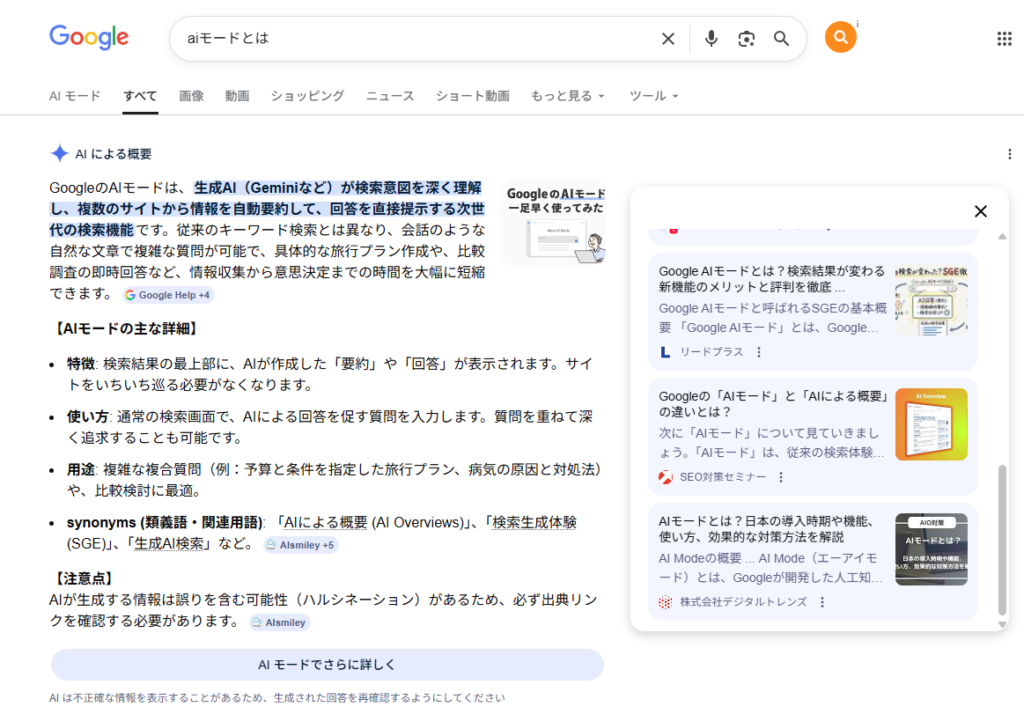Open the Google AIモードとは article by リードプラス
The height and width of the screenshot is (707, 1024).
point(771,279)
